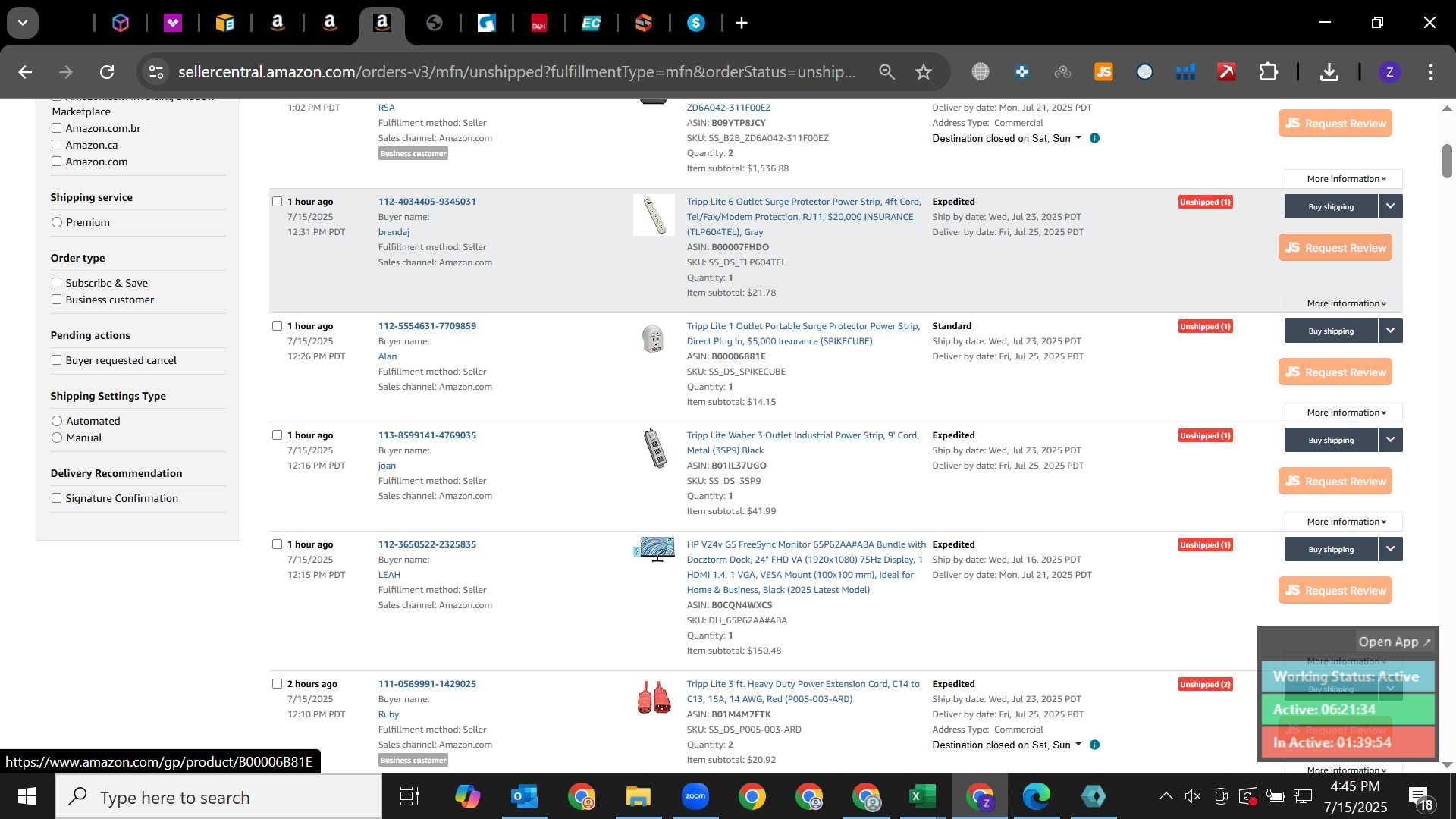1456x819 pixels.
Task: Switch to the EC browser tab
Action: pos(591,24)
